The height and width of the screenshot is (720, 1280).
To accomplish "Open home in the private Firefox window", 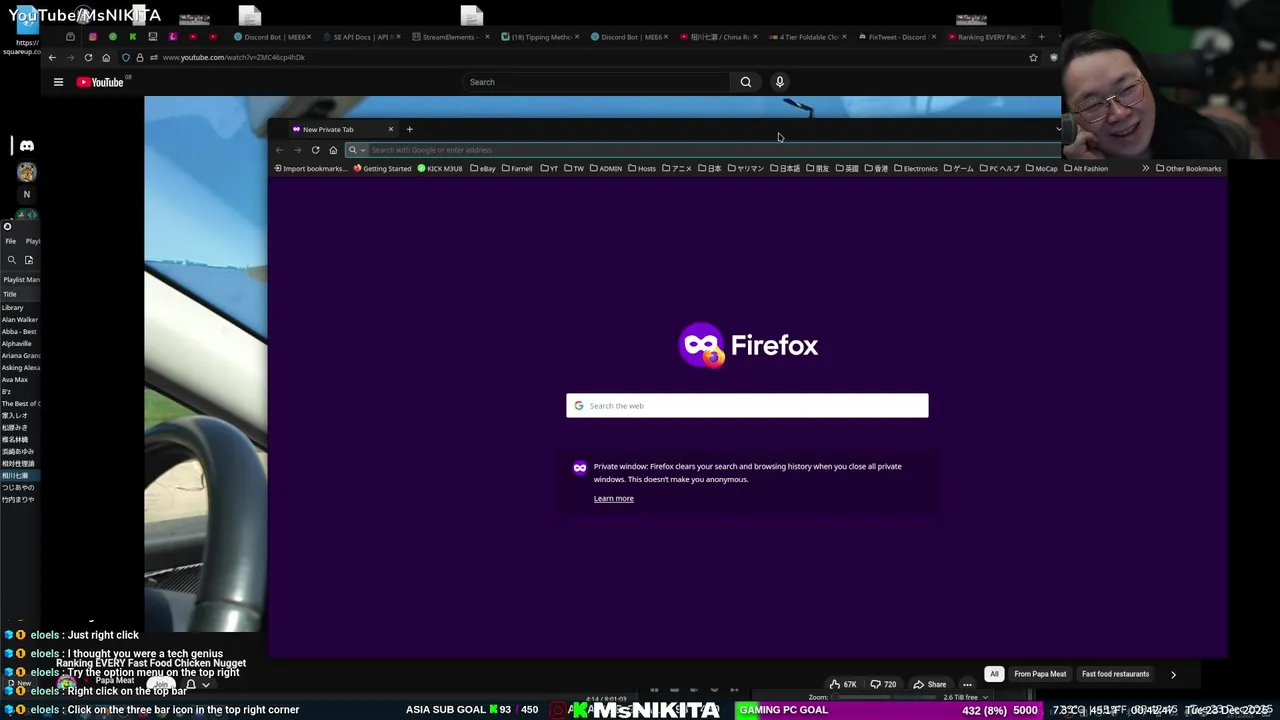I will (x=333, y=150).
